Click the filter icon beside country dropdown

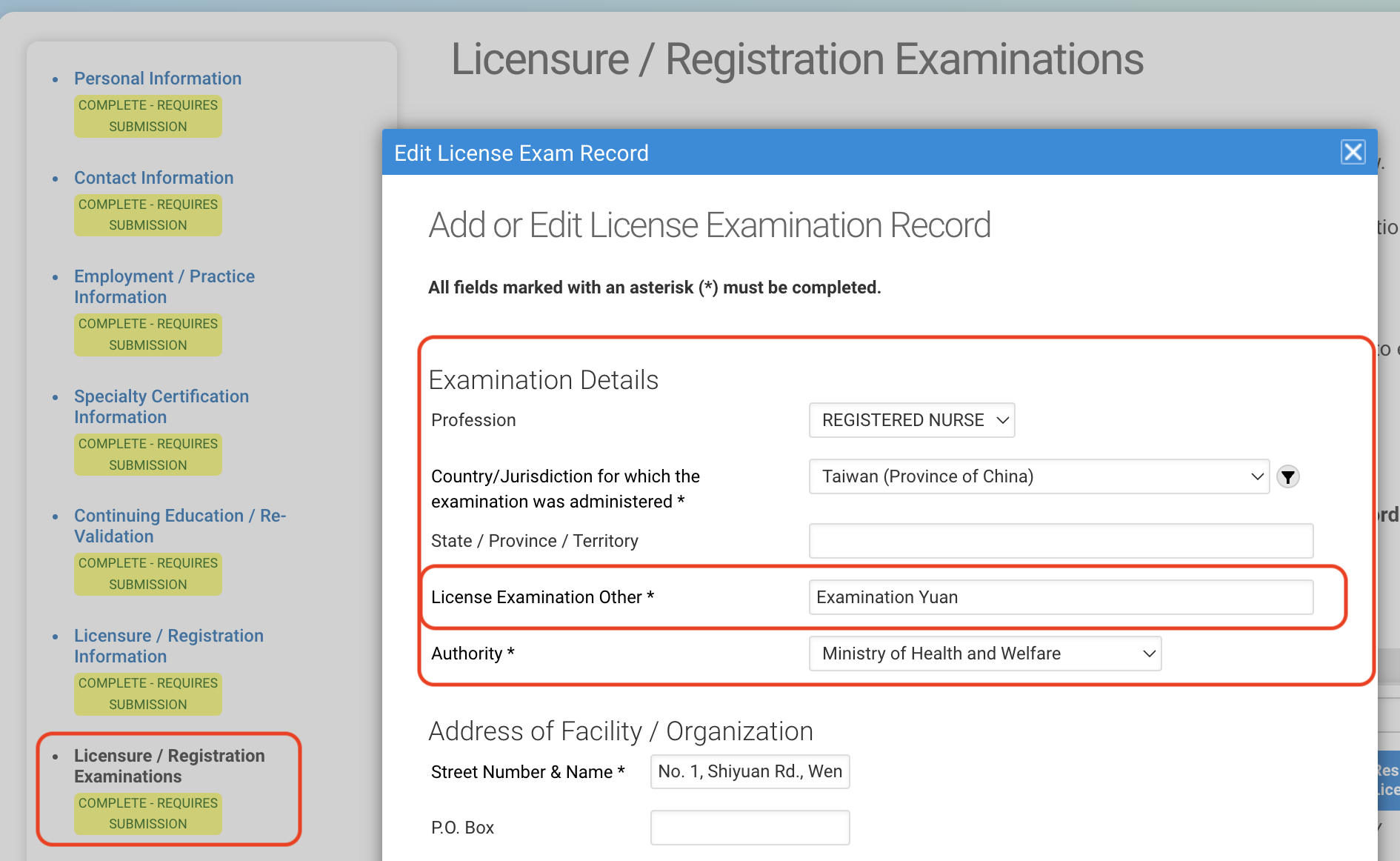[1288, 476]
